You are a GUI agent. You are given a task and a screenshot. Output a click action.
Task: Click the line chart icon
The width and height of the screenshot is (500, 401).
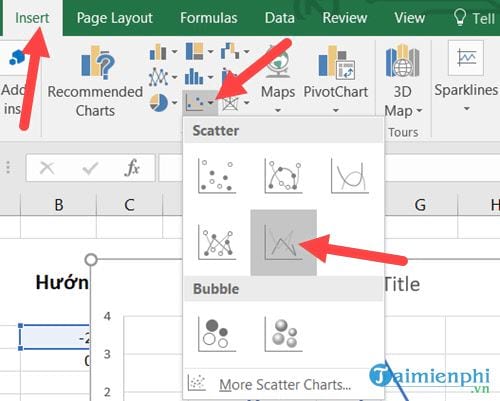[158, 77]
